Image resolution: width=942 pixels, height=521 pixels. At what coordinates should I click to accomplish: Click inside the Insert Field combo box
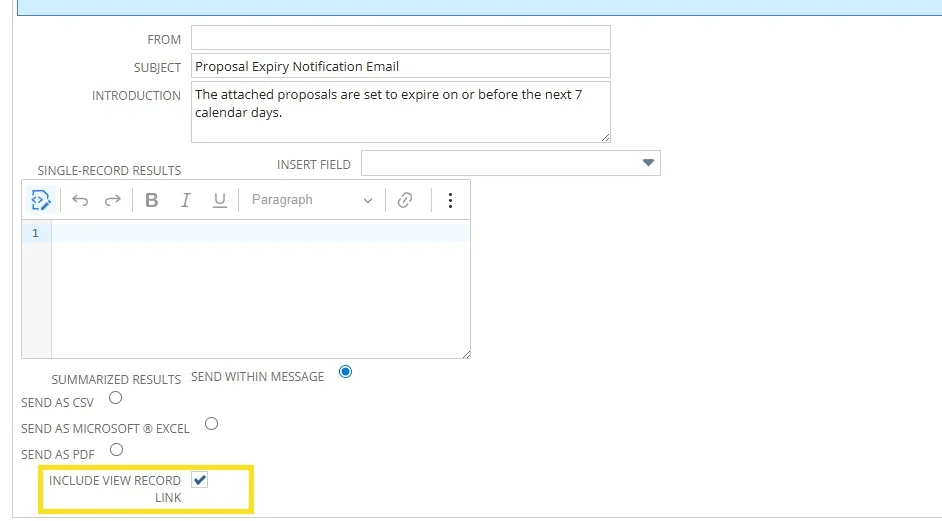point(510,163)
